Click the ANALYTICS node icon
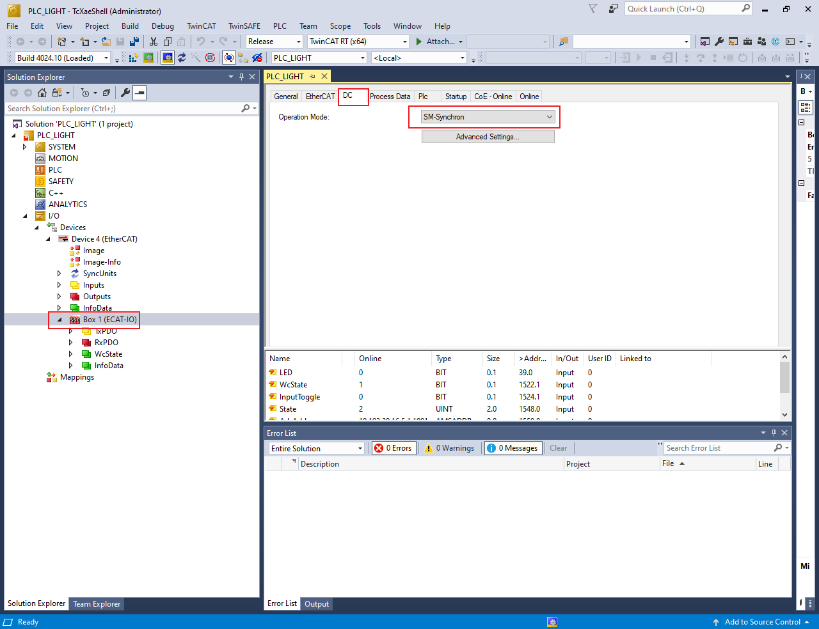This screenshot has width=819, height=629. pos(41,204)
